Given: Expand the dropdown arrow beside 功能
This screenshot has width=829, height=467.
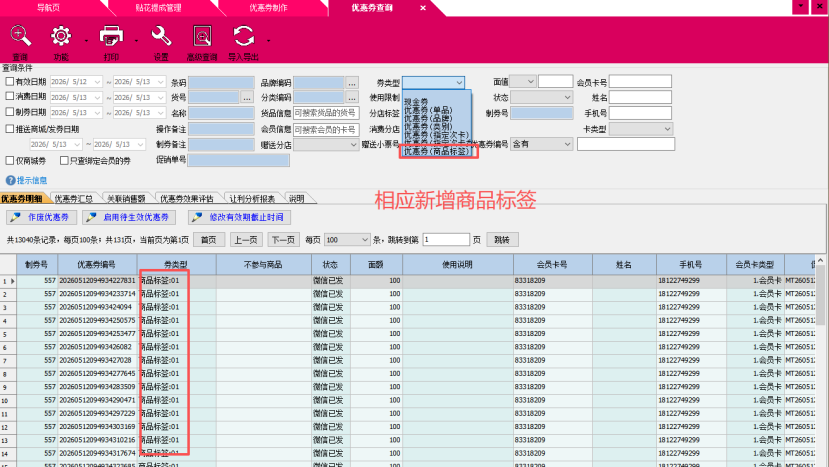Looking at the screenshot, I should tap(86, 40).
